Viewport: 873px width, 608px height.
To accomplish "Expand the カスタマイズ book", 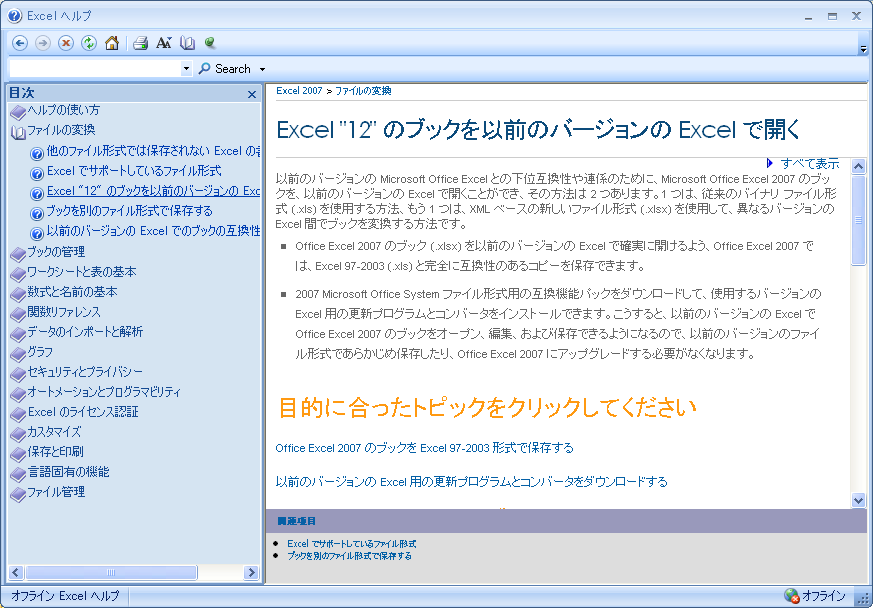I will coord(55,432).
